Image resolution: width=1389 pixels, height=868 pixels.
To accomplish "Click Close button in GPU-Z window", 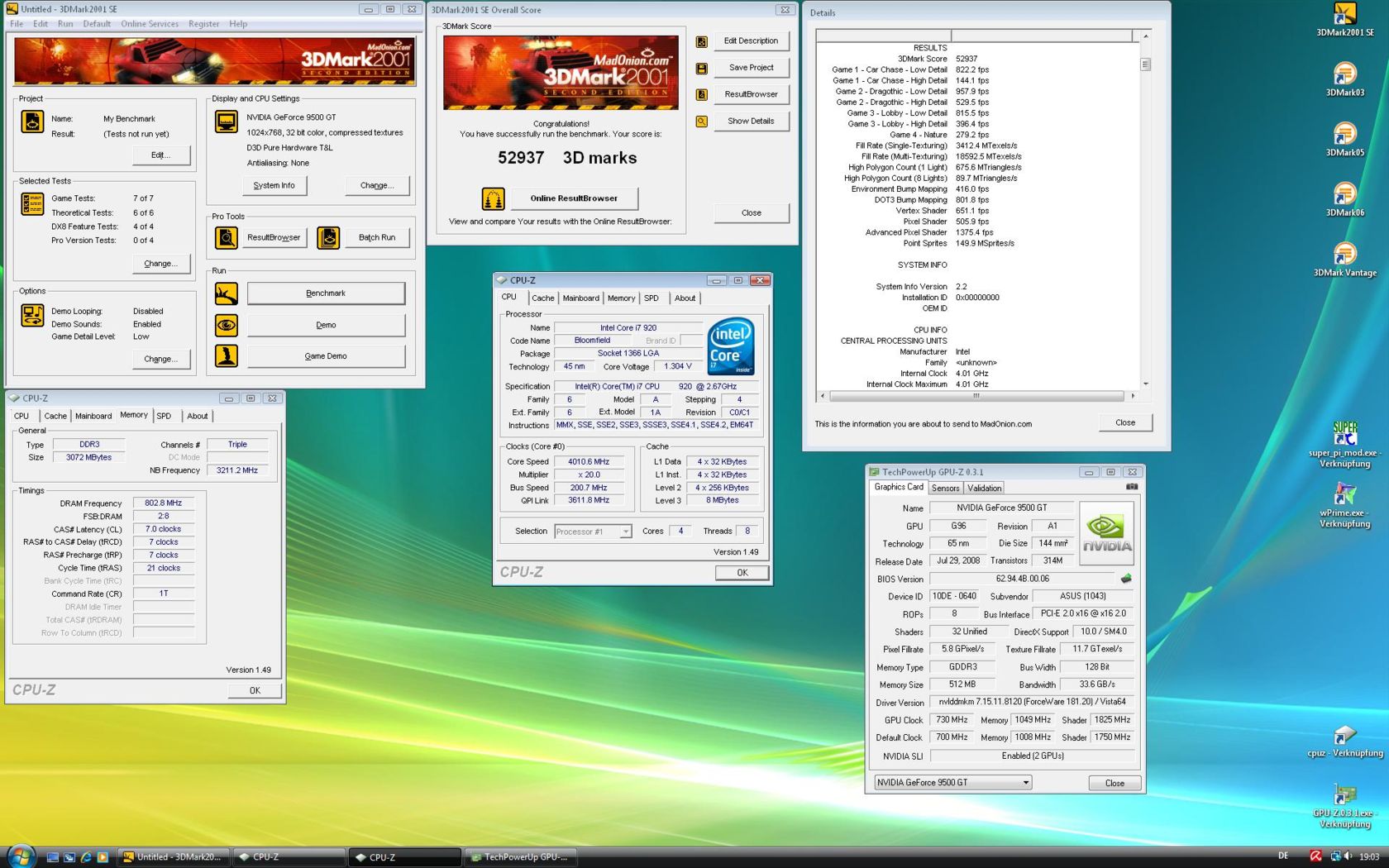I will (x=1114, y=784).
